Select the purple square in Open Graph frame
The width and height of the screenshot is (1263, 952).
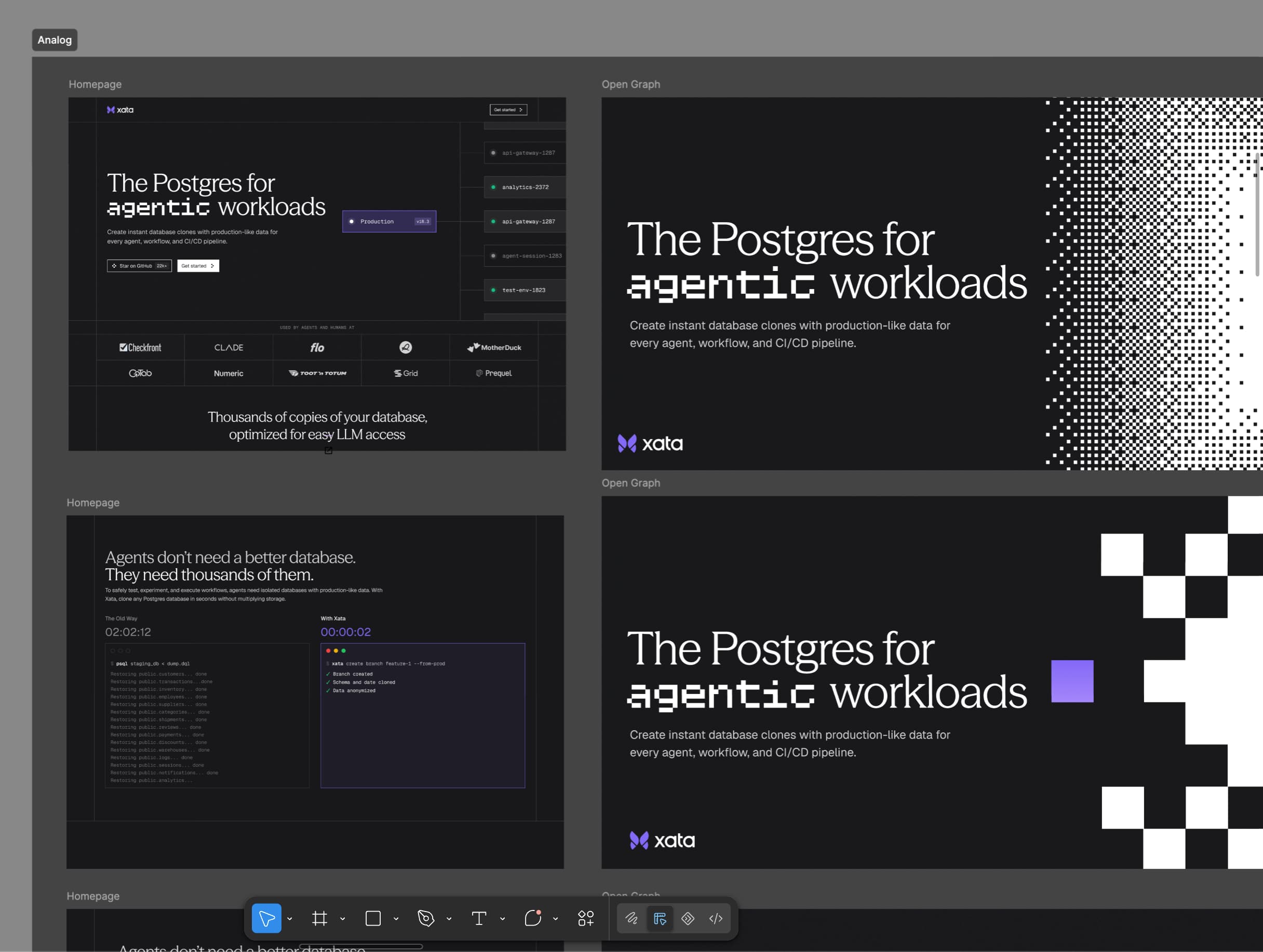tap(1072, 682)
